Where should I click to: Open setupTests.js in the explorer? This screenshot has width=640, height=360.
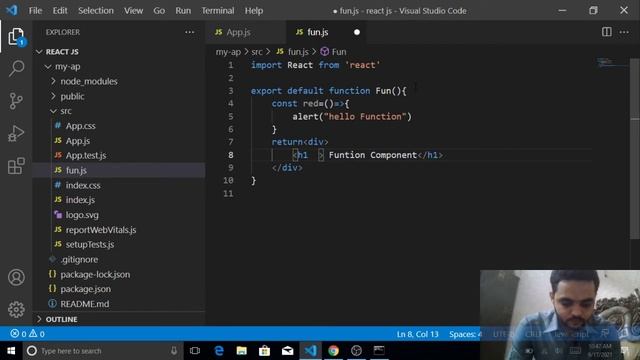coord(118,244)
